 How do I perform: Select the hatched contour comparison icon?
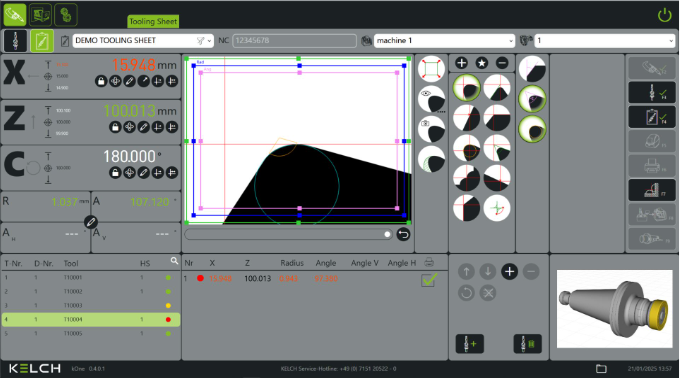tap(432, 159)
